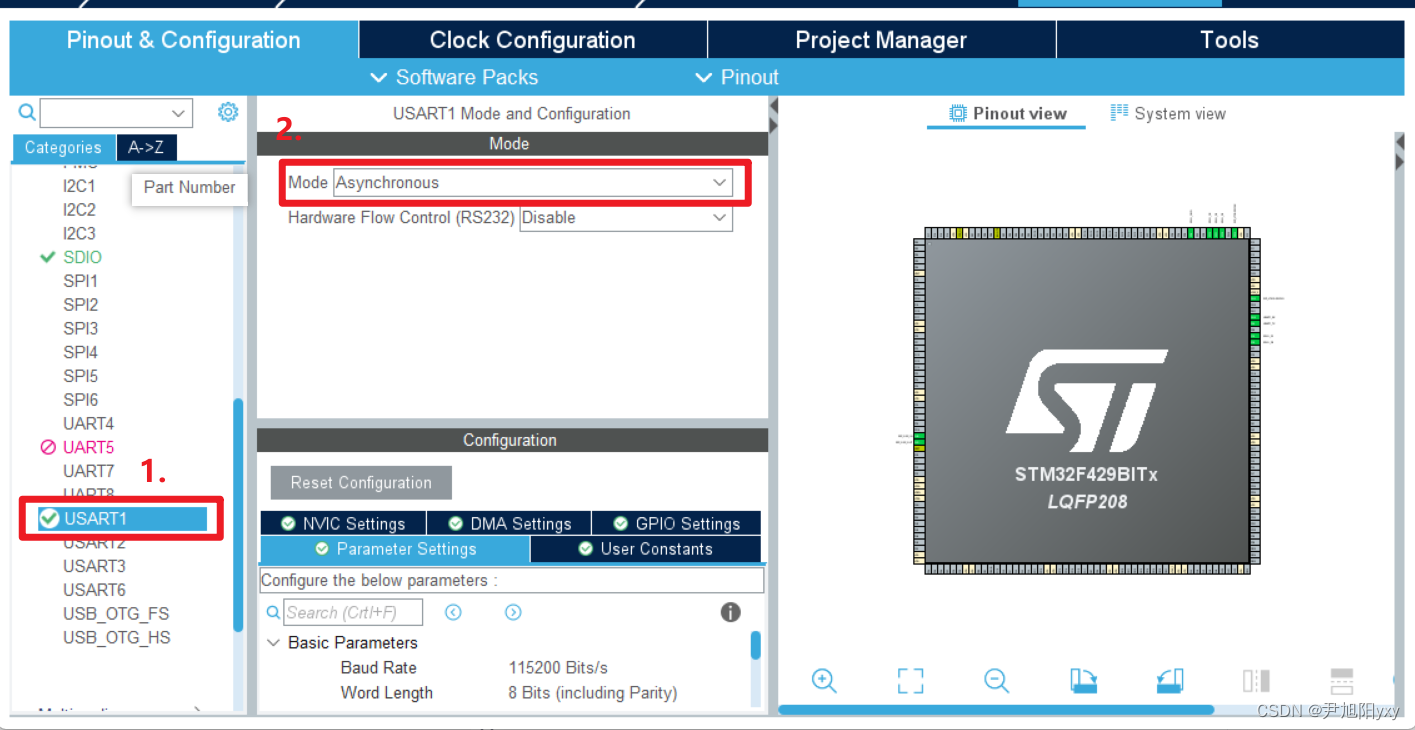
Task: Select SPI1 in the peripheral list
Action: point(80,281)
